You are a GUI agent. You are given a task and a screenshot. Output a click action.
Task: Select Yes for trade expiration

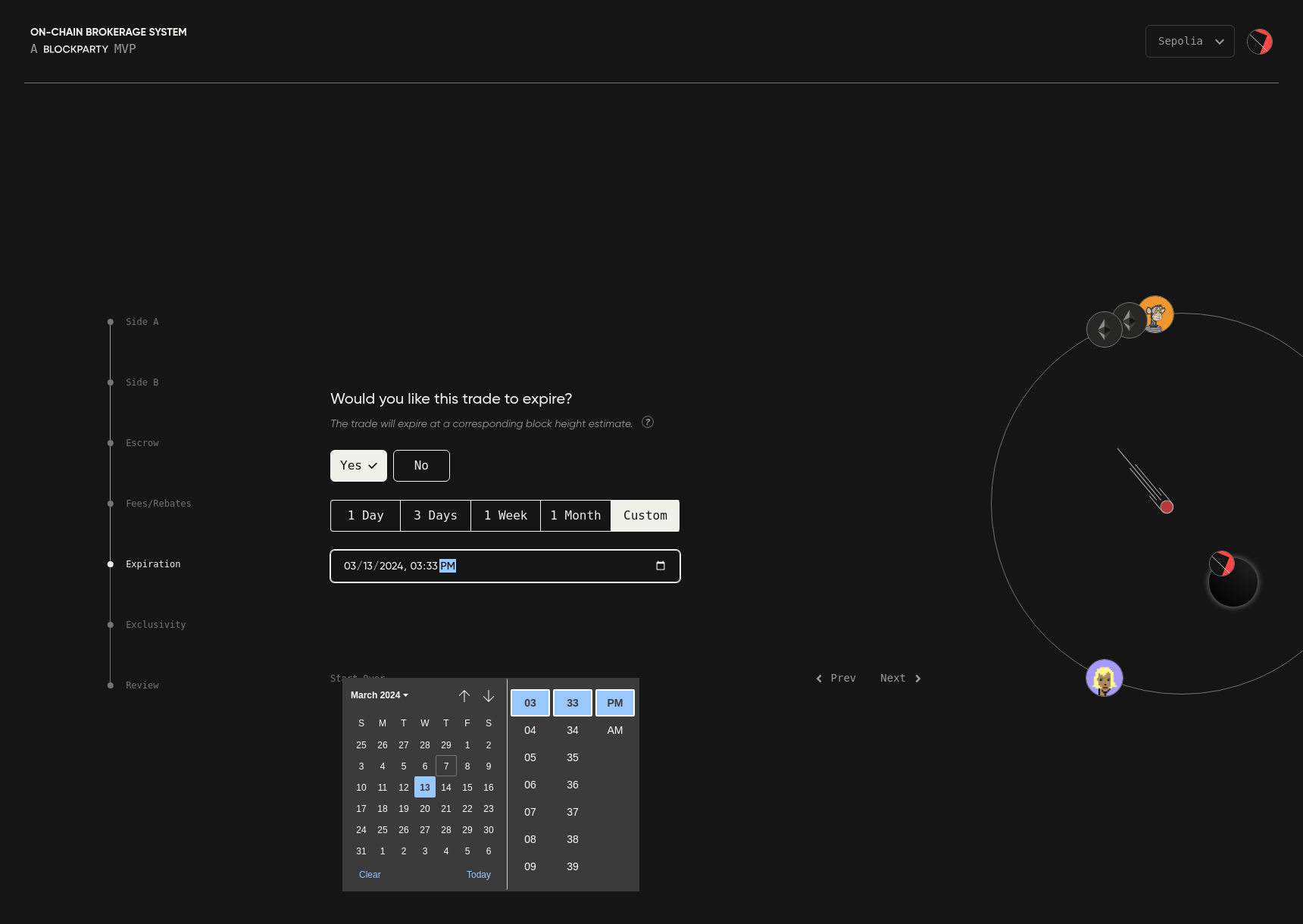358,466
